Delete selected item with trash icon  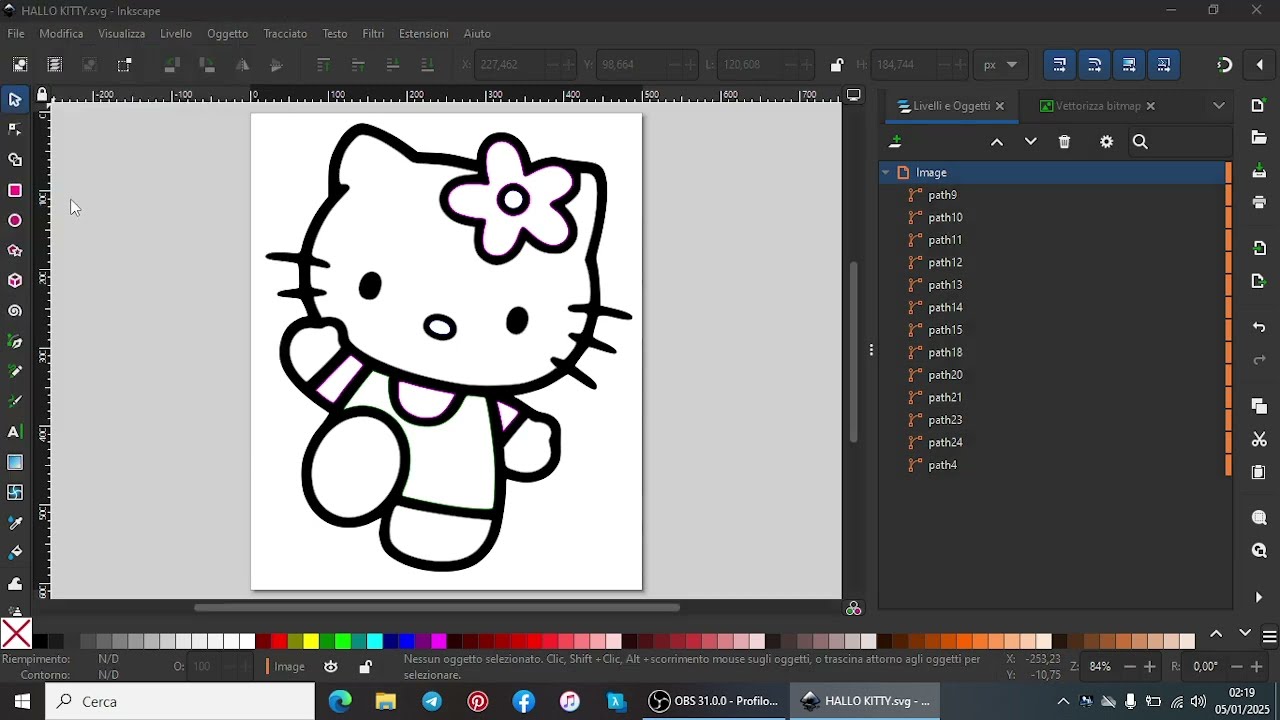pos(1064,142)
